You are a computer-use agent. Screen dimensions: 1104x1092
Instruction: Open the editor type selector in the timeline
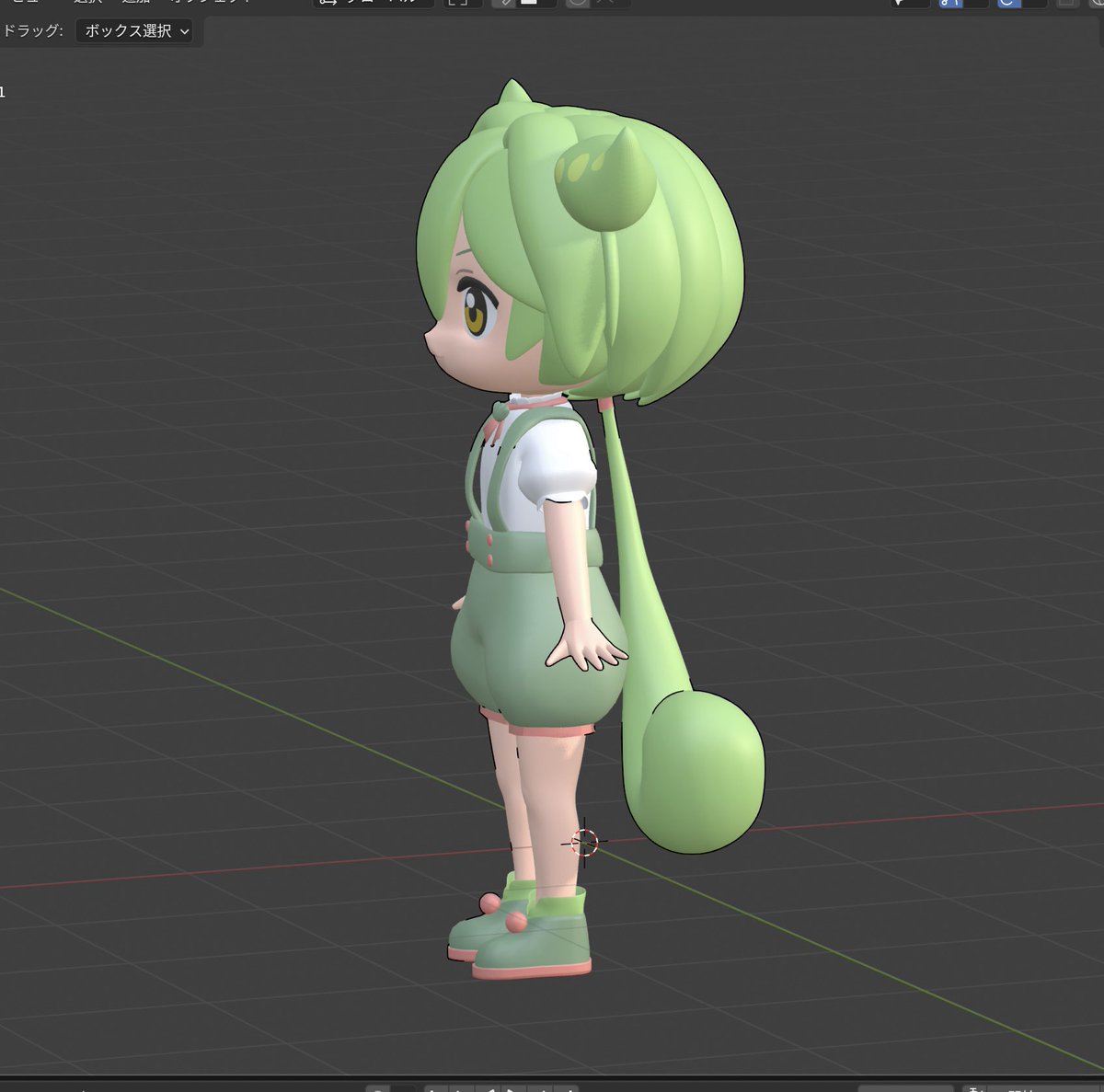[83, 1088]
